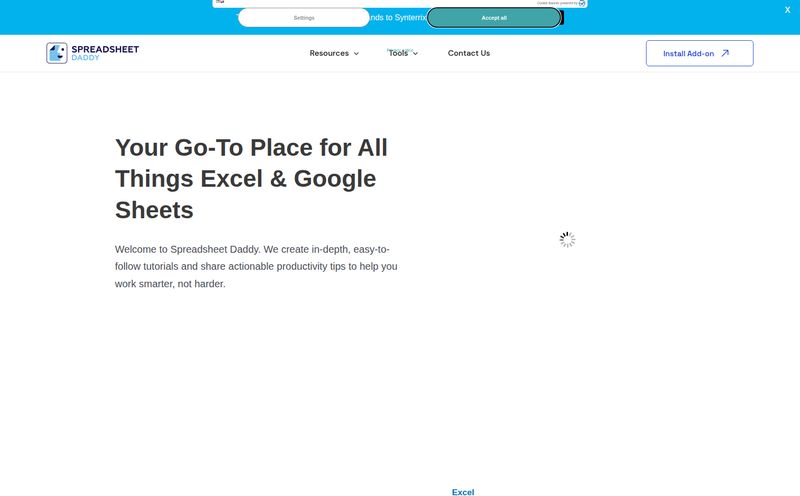Viewport: 800px width, 496px height.
Task: Click the Excel link at bottom
Action: click(463, 491)
